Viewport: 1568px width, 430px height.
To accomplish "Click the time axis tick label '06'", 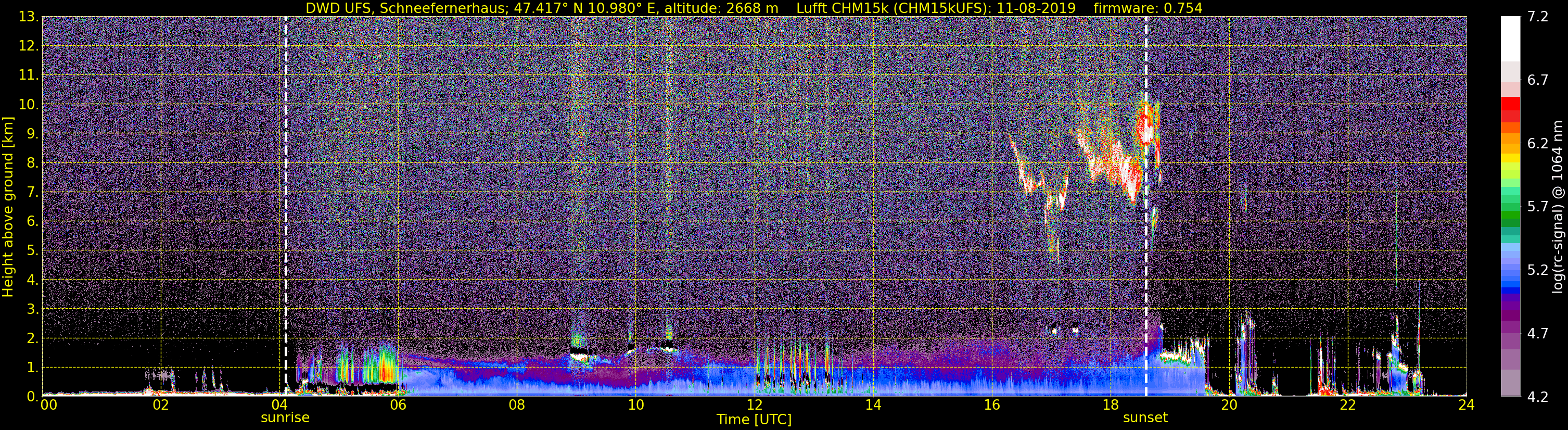I will (x=398, y=405).
